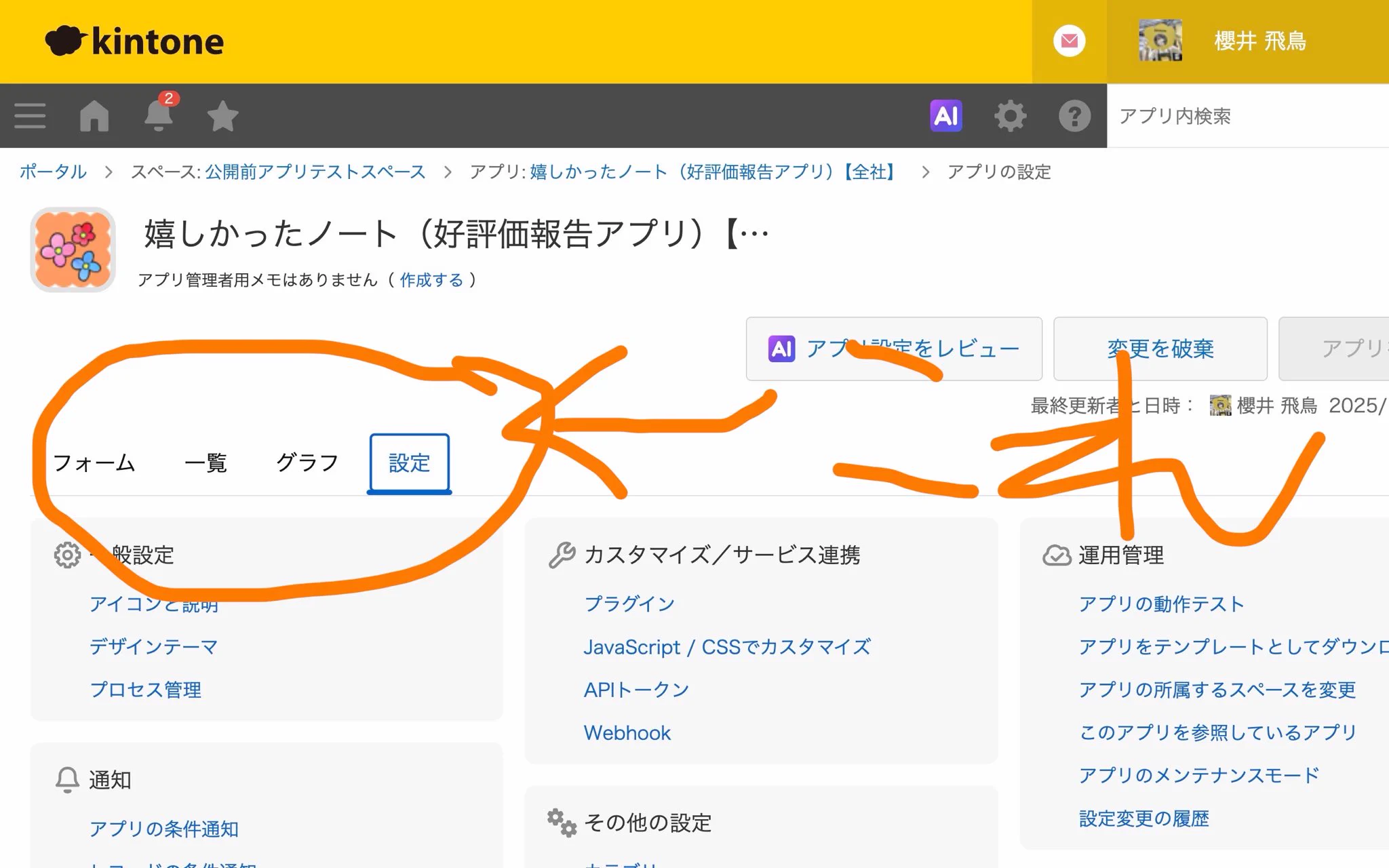Click the flower app icon image
1389x868 pixels.
pos(73,250)
